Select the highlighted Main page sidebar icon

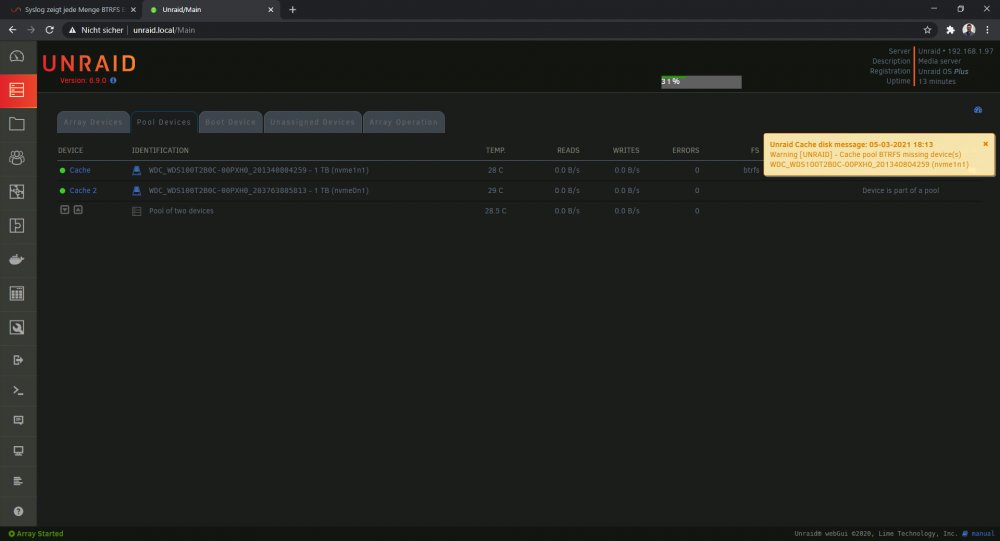(17, 90)
